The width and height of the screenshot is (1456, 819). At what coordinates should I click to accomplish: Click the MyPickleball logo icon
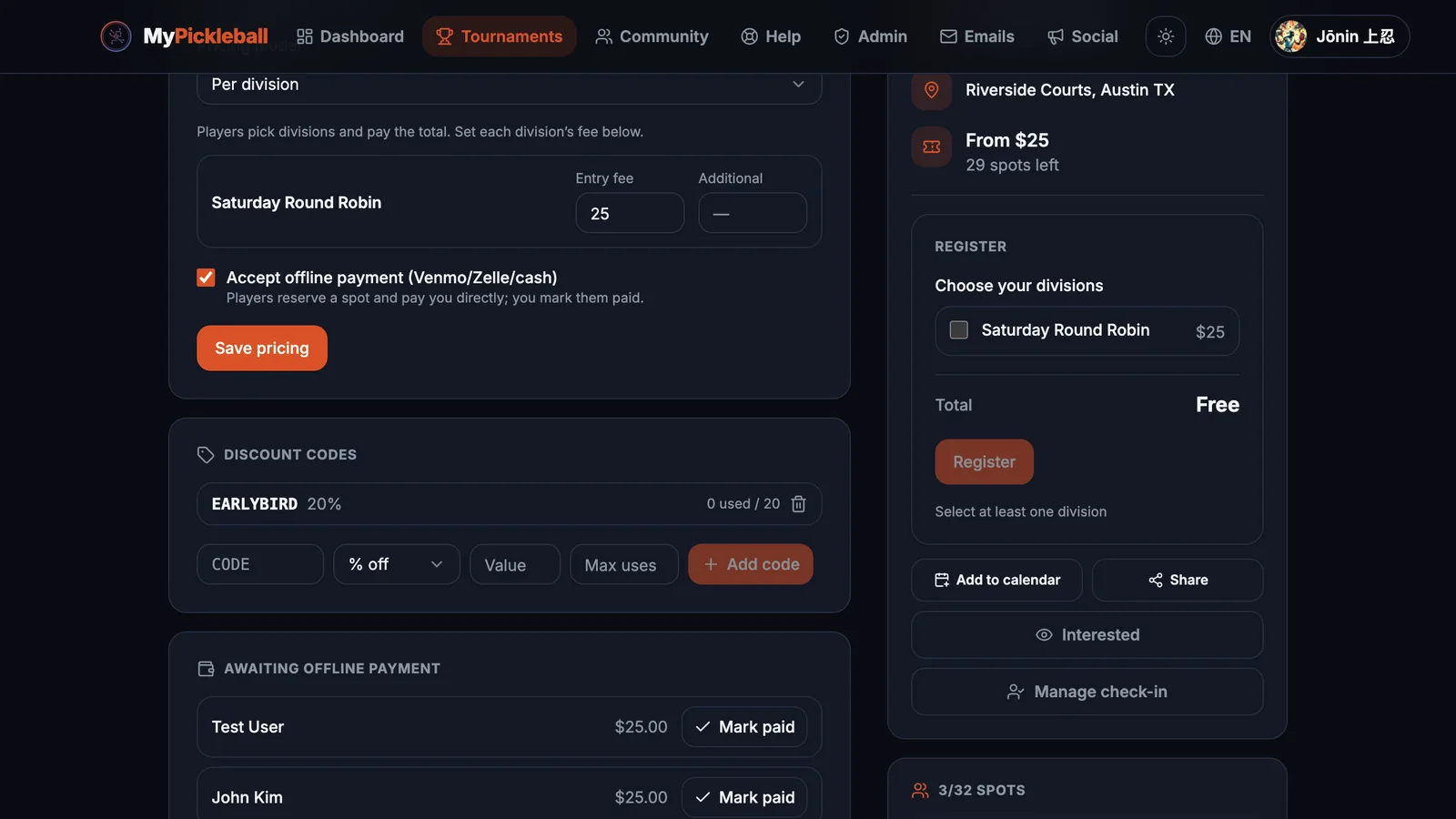tap(116, 36)
